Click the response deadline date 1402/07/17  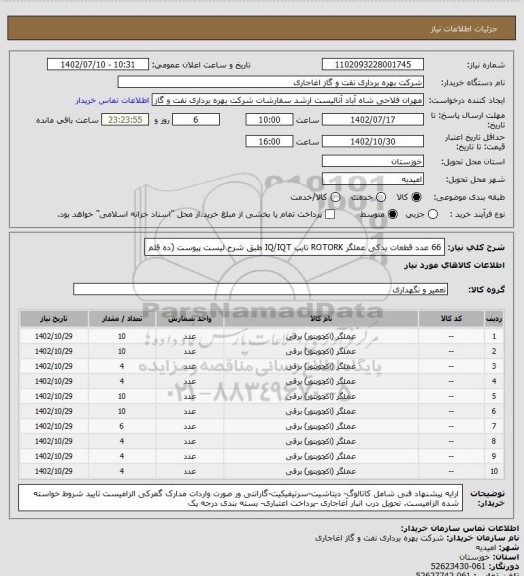[x=373, y=120]
